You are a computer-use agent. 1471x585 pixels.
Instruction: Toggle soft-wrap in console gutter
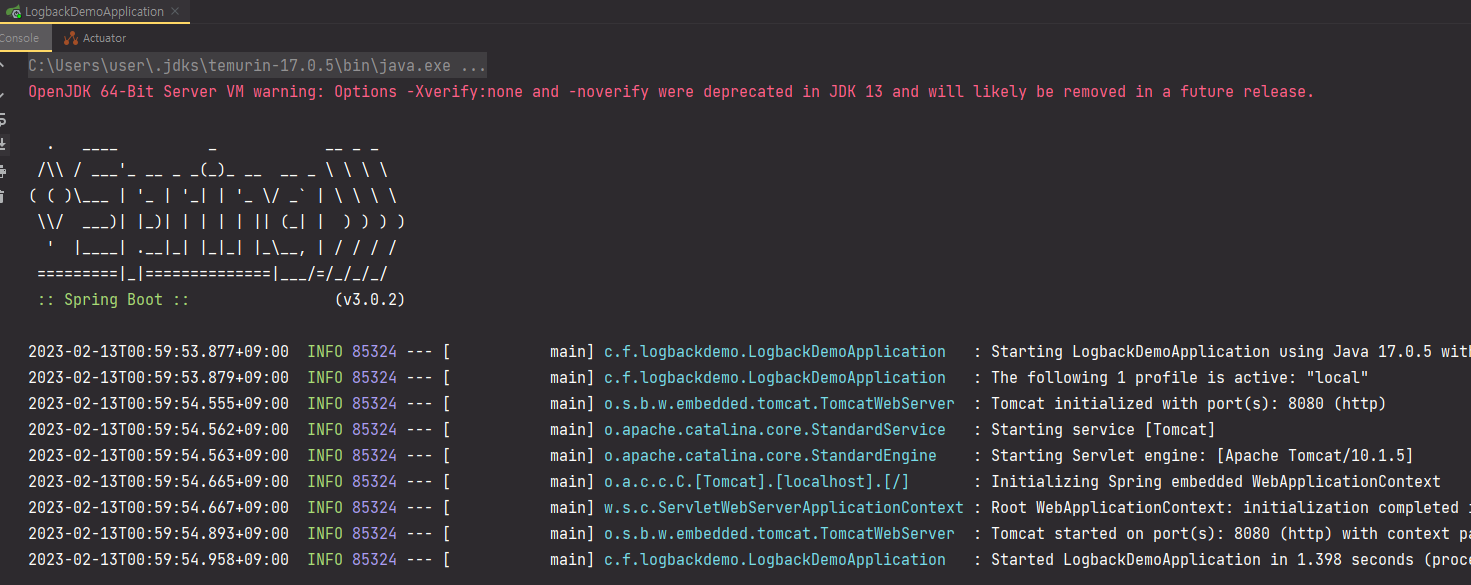(3, 118)
